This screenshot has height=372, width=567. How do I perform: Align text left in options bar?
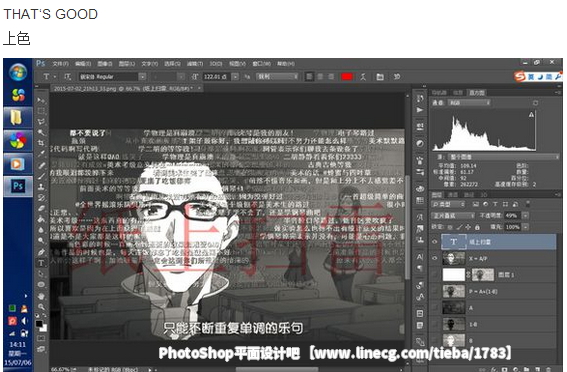(x=309, y=77)
